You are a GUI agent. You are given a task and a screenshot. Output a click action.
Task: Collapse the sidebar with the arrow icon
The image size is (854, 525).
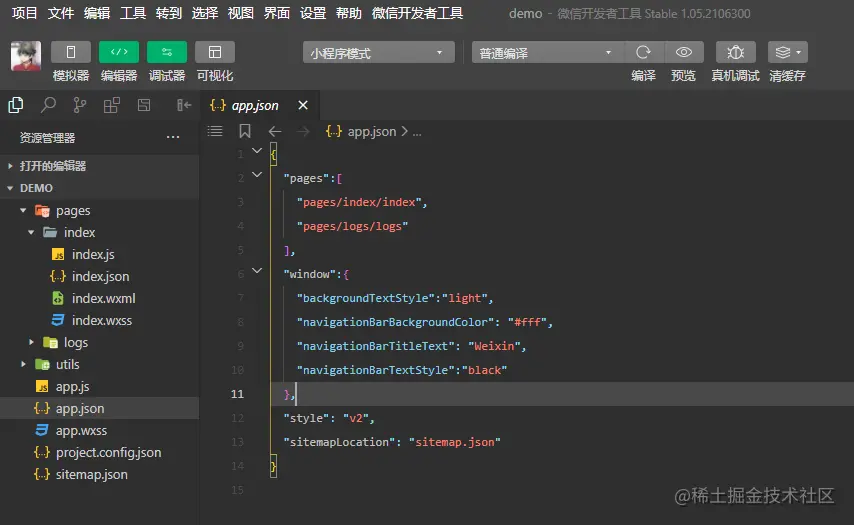point(184,105)
